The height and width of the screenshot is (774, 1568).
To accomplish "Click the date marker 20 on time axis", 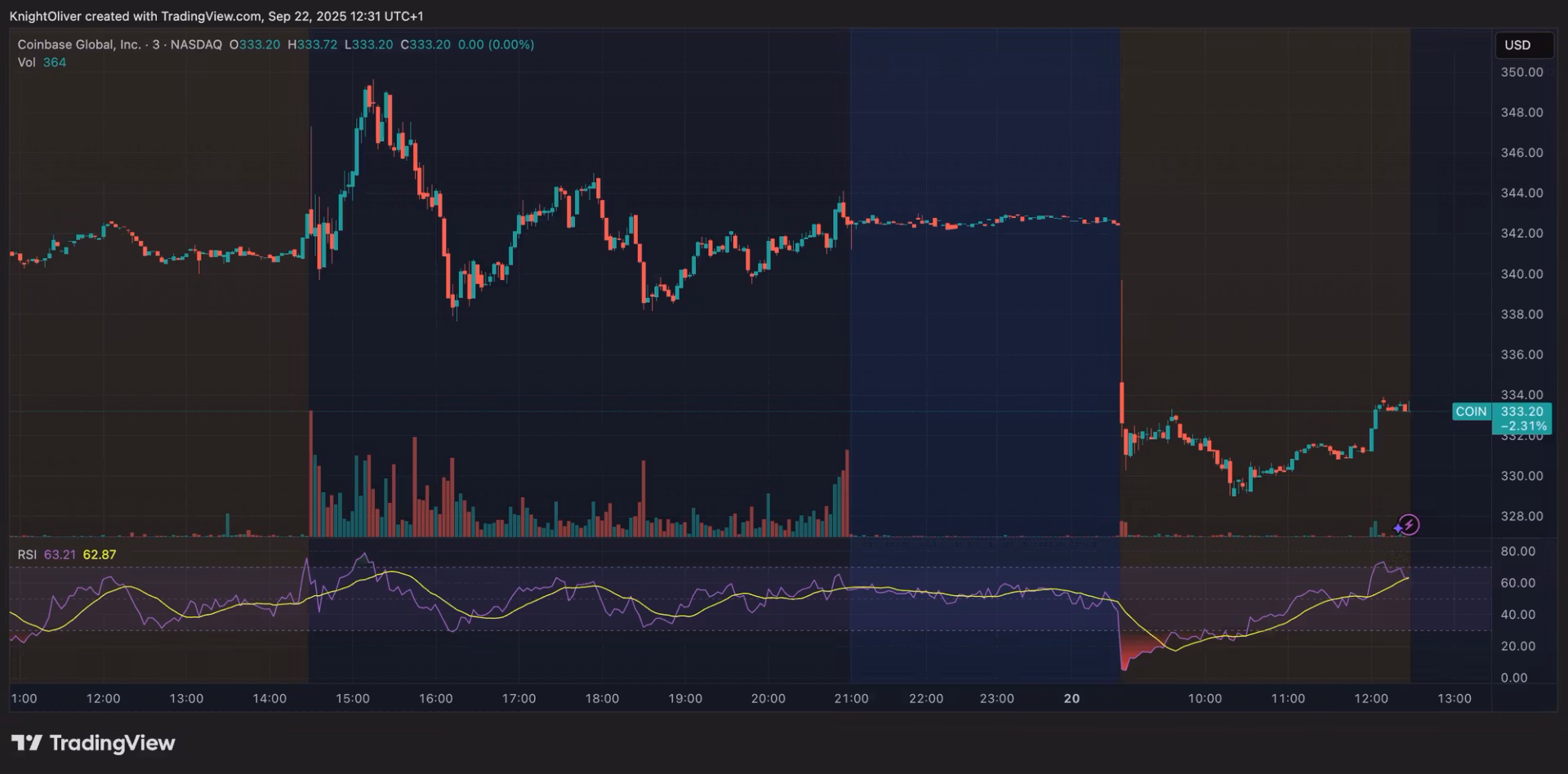I will click(x=1071, y=699).
